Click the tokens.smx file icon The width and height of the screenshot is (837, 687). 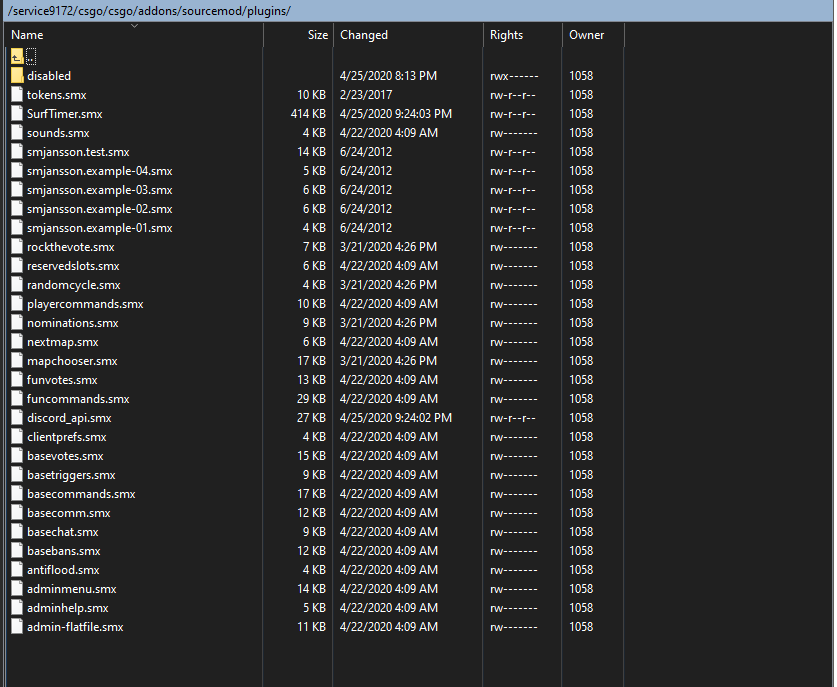click(x=16, y=94)
